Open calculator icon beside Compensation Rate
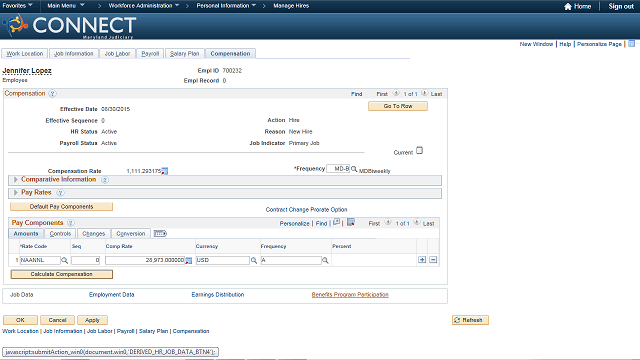Screen dimensions: 640x360 tap(164, 171)
